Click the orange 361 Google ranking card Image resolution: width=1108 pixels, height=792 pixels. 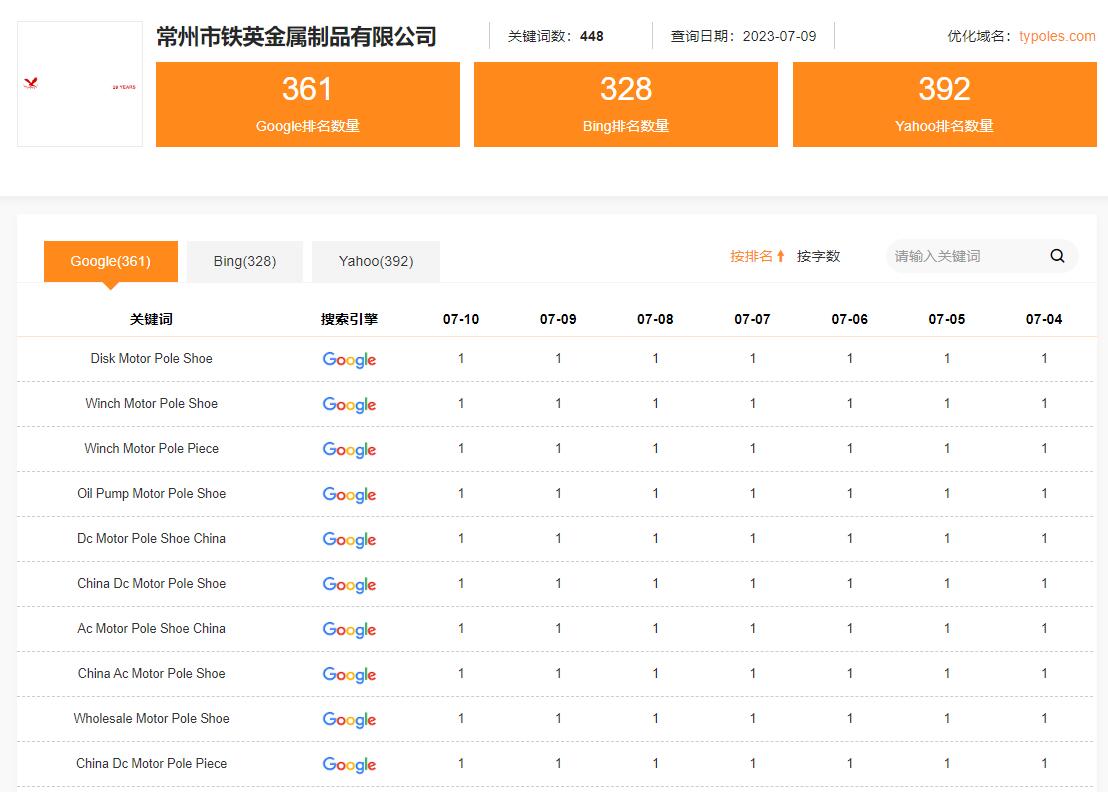point(308,104)
